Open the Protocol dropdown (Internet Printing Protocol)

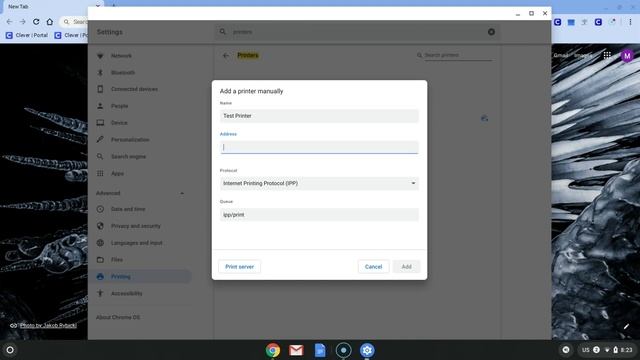(319, 183)
